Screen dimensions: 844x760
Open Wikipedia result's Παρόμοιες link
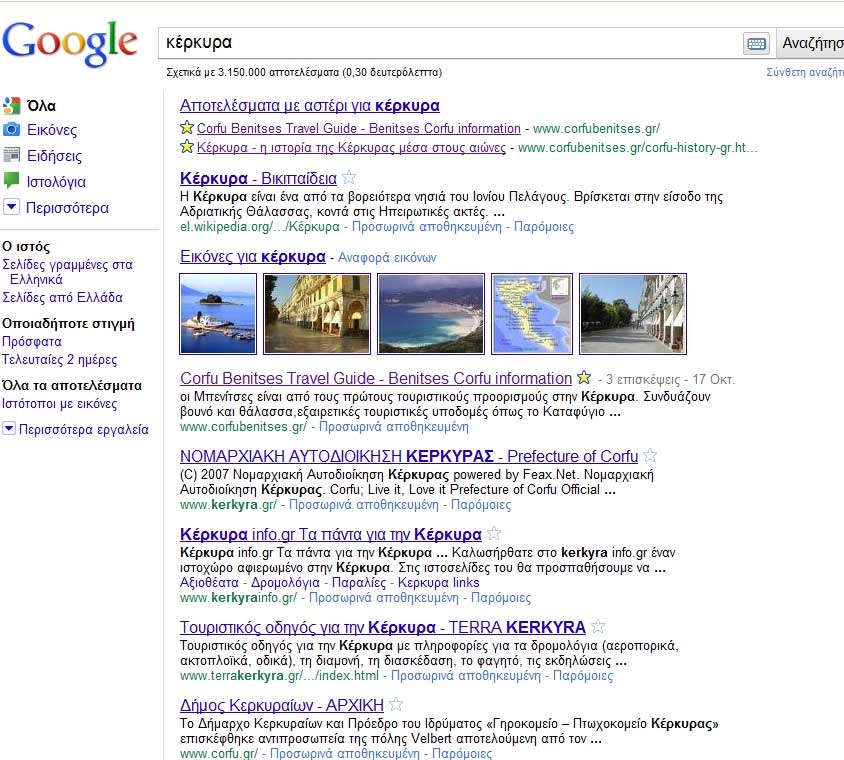544,227
